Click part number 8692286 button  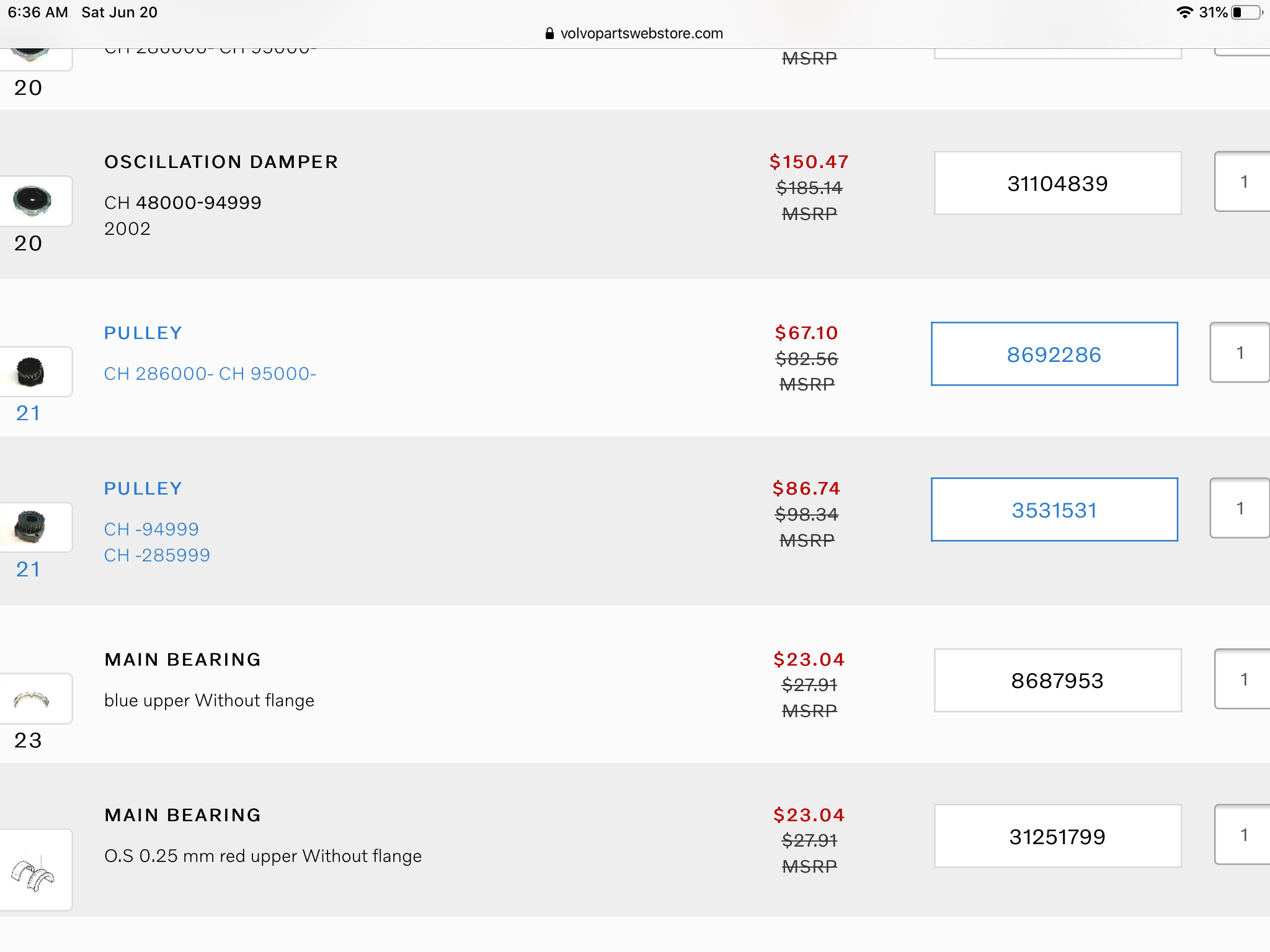click(x=1054, y=355)
